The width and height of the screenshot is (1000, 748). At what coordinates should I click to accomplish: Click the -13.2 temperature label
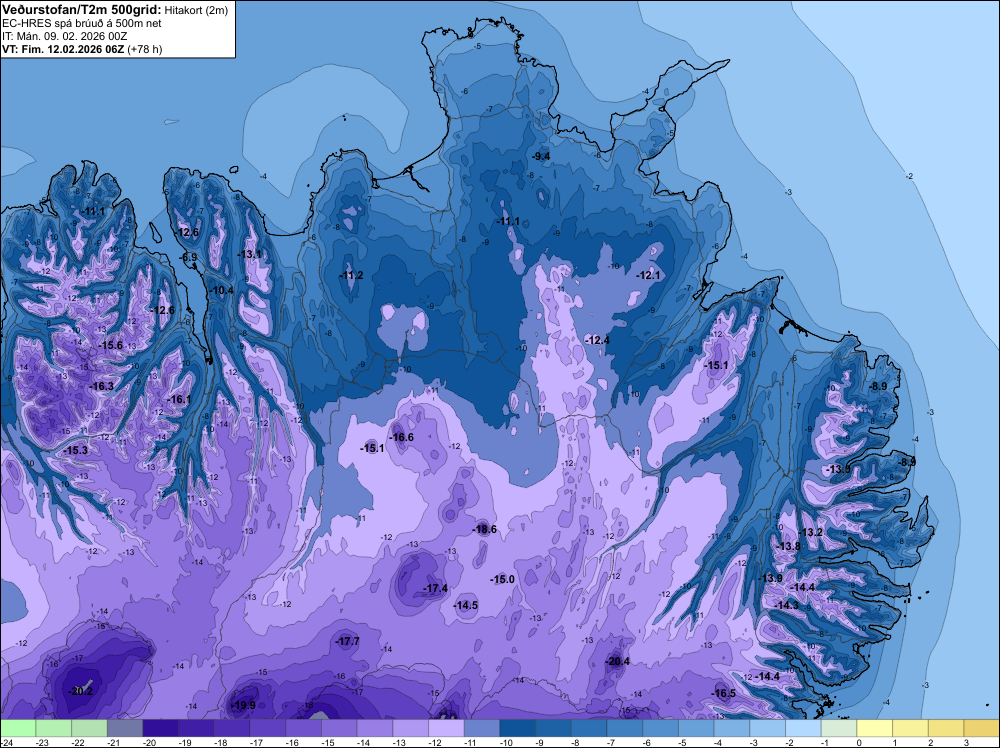click(811, 532)
